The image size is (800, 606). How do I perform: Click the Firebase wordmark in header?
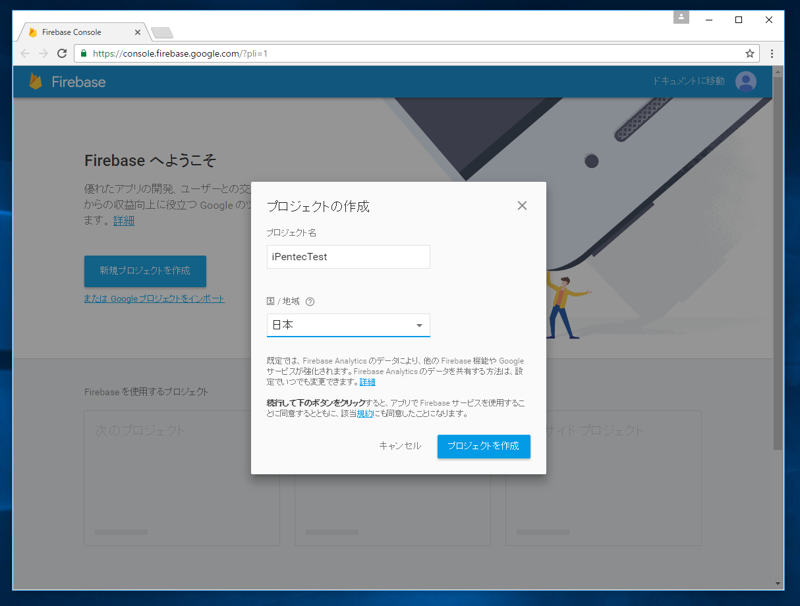(x=79, y=82)
